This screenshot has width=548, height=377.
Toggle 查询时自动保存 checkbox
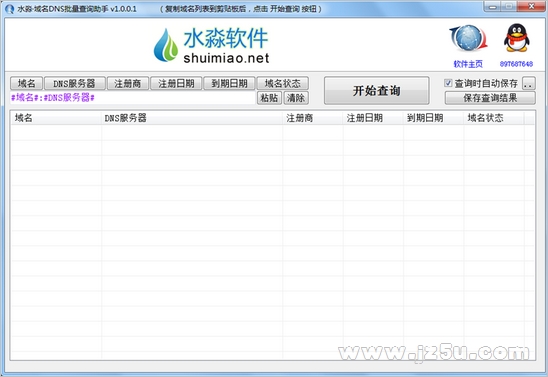448,83
